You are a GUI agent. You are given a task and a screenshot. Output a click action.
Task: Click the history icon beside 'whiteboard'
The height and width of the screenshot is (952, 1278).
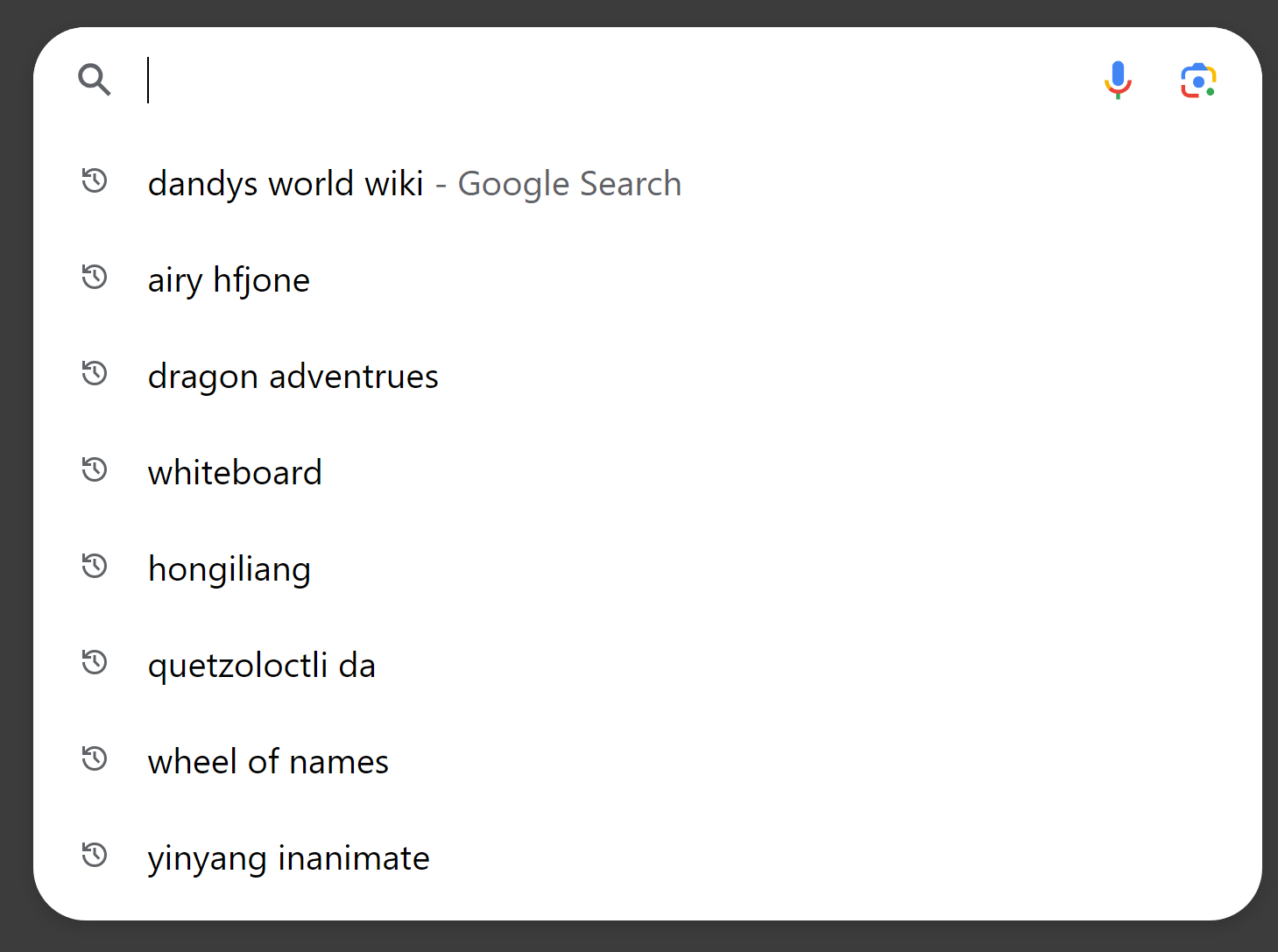[95, 470]
